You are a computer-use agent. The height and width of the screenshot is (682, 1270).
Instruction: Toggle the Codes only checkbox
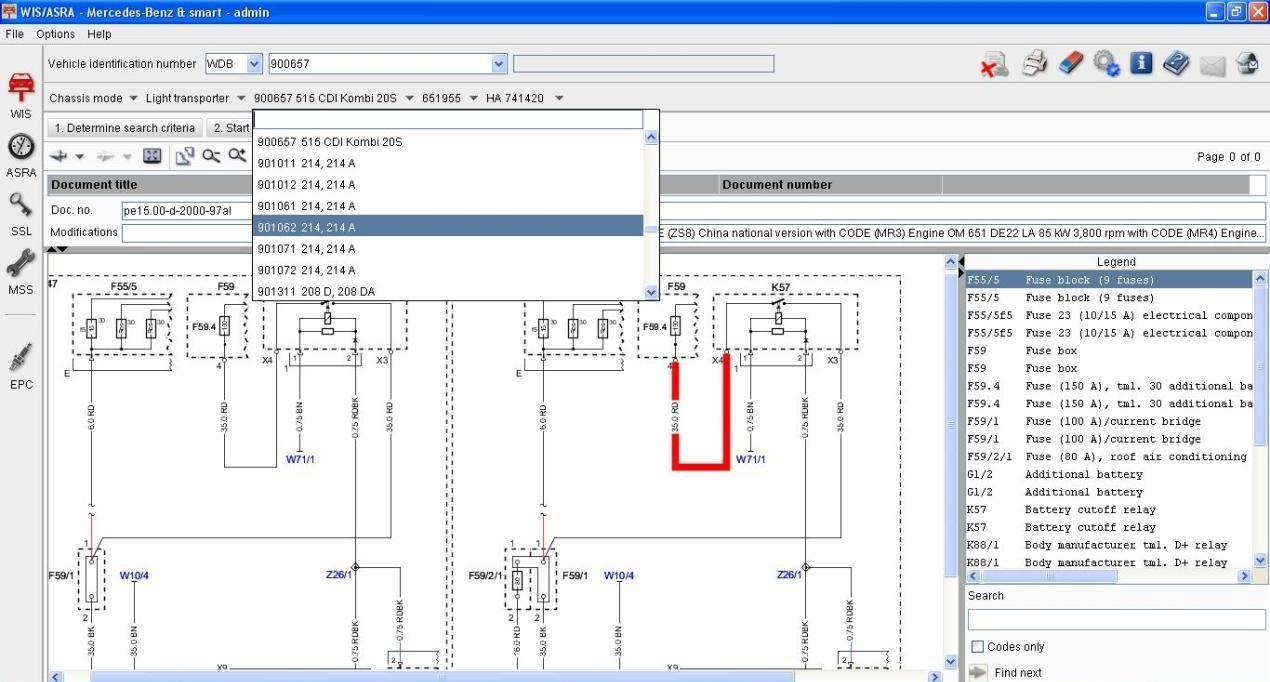[x=978, y=647]
